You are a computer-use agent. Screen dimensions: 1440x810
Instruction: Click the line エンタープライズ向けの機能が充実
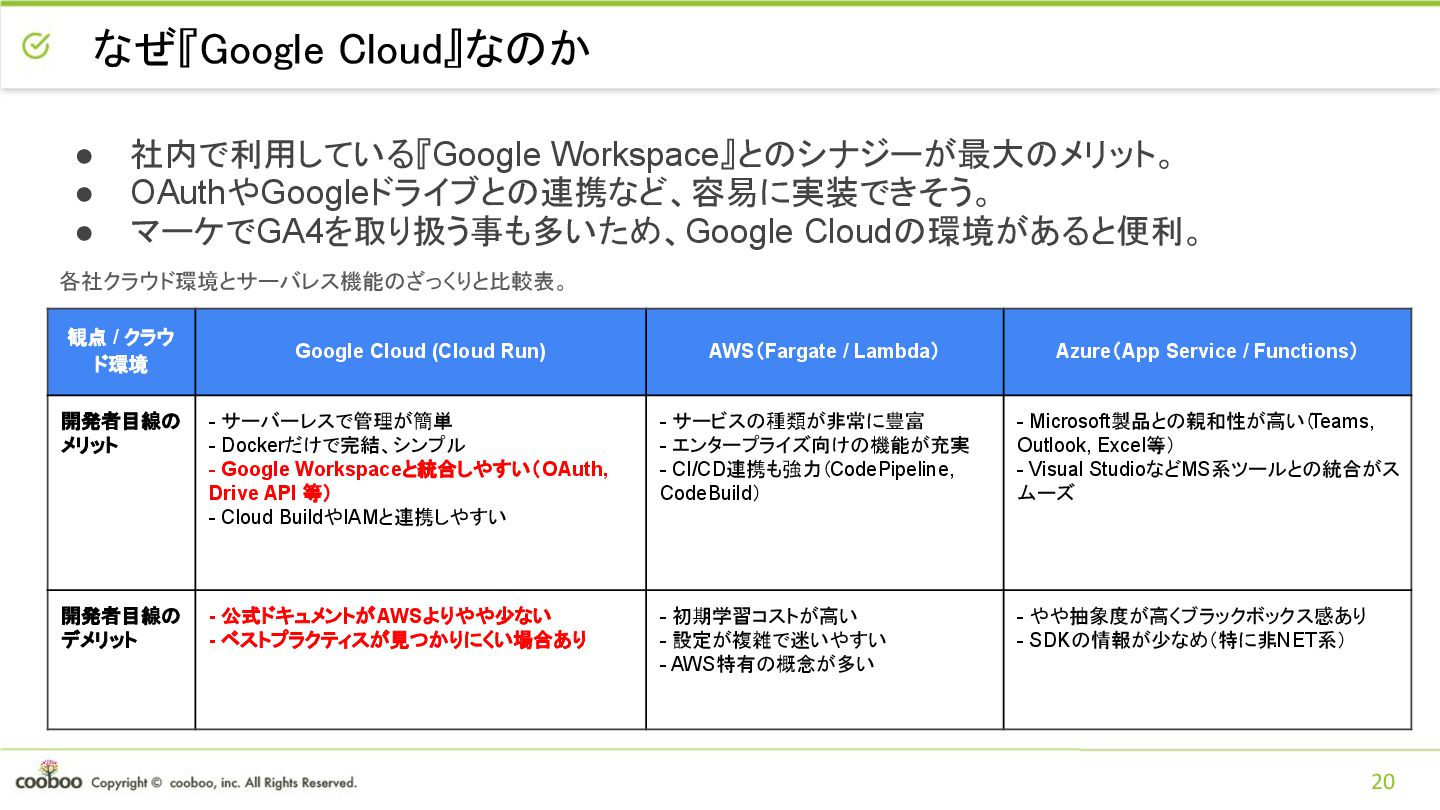pos(815,445)
